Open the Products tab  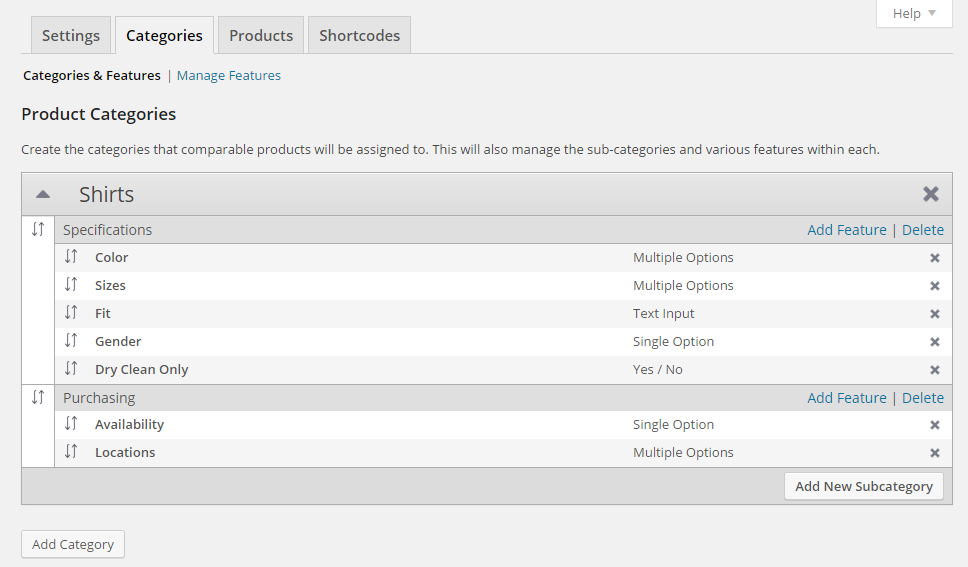click(x=261, y=36)
